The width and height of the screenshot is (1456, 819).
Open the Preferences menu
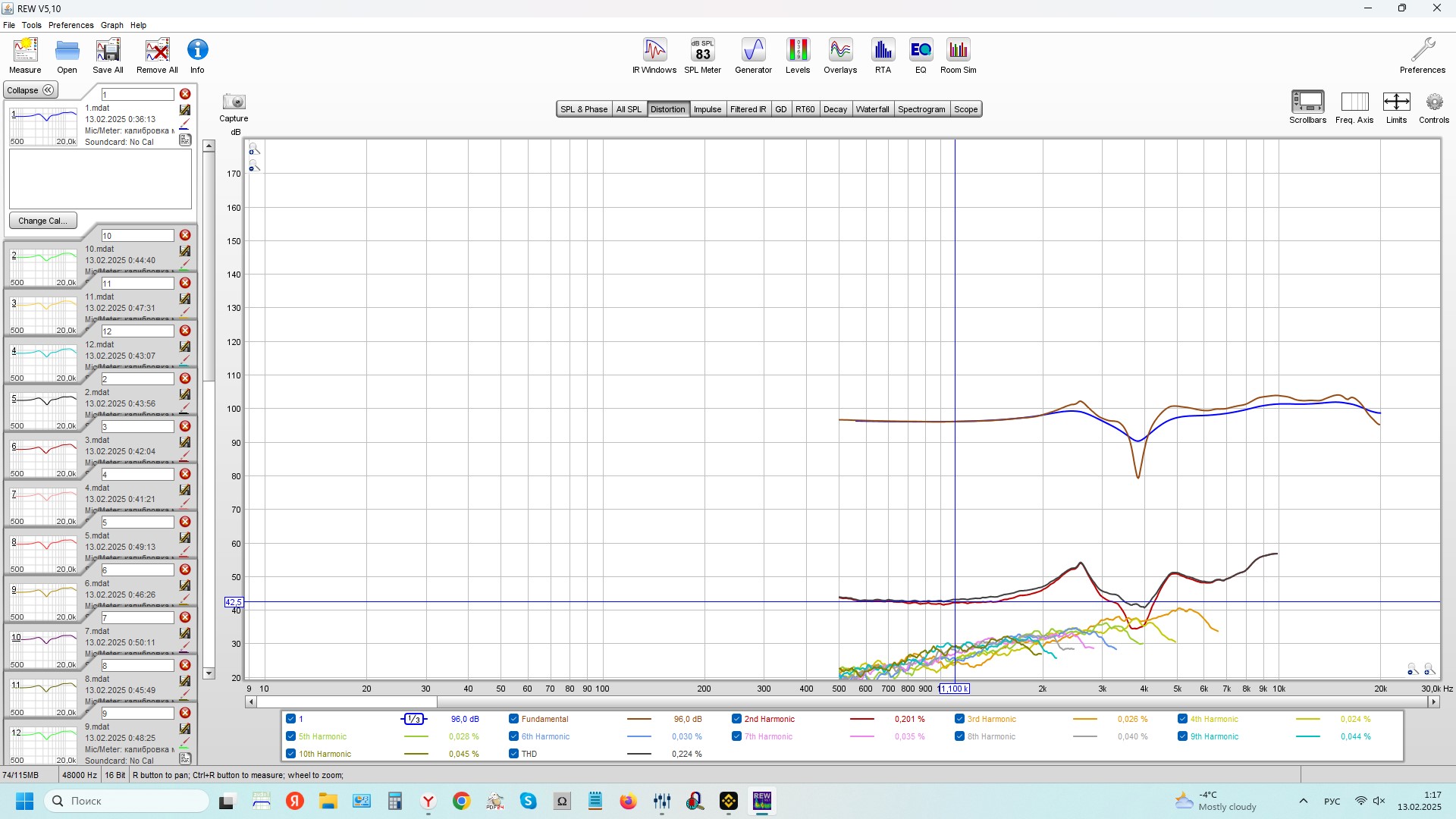coord(71,25)
